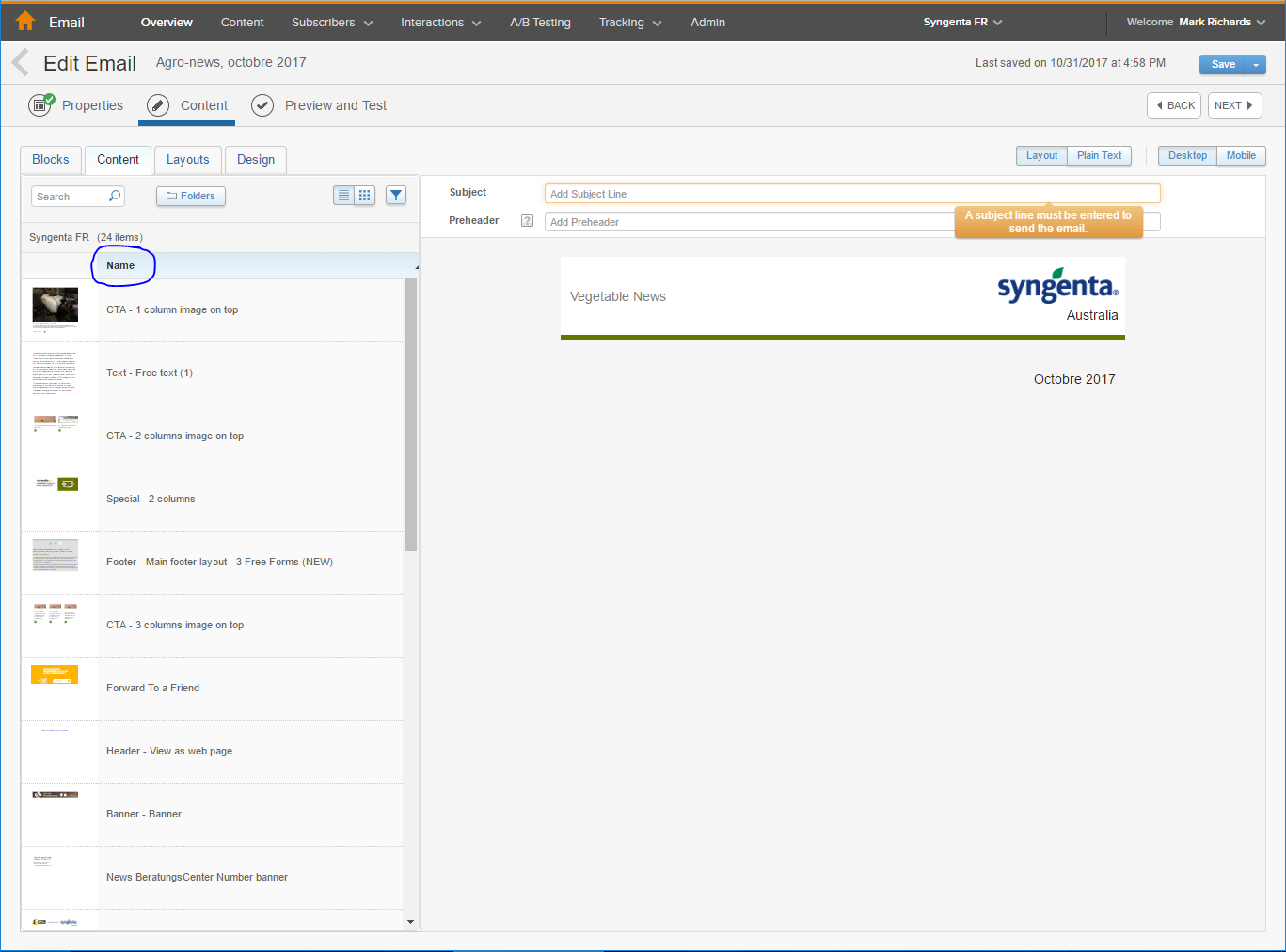
Task: Select 'CTA - 3 columns image on top'
Action: [x=175, y=625]
